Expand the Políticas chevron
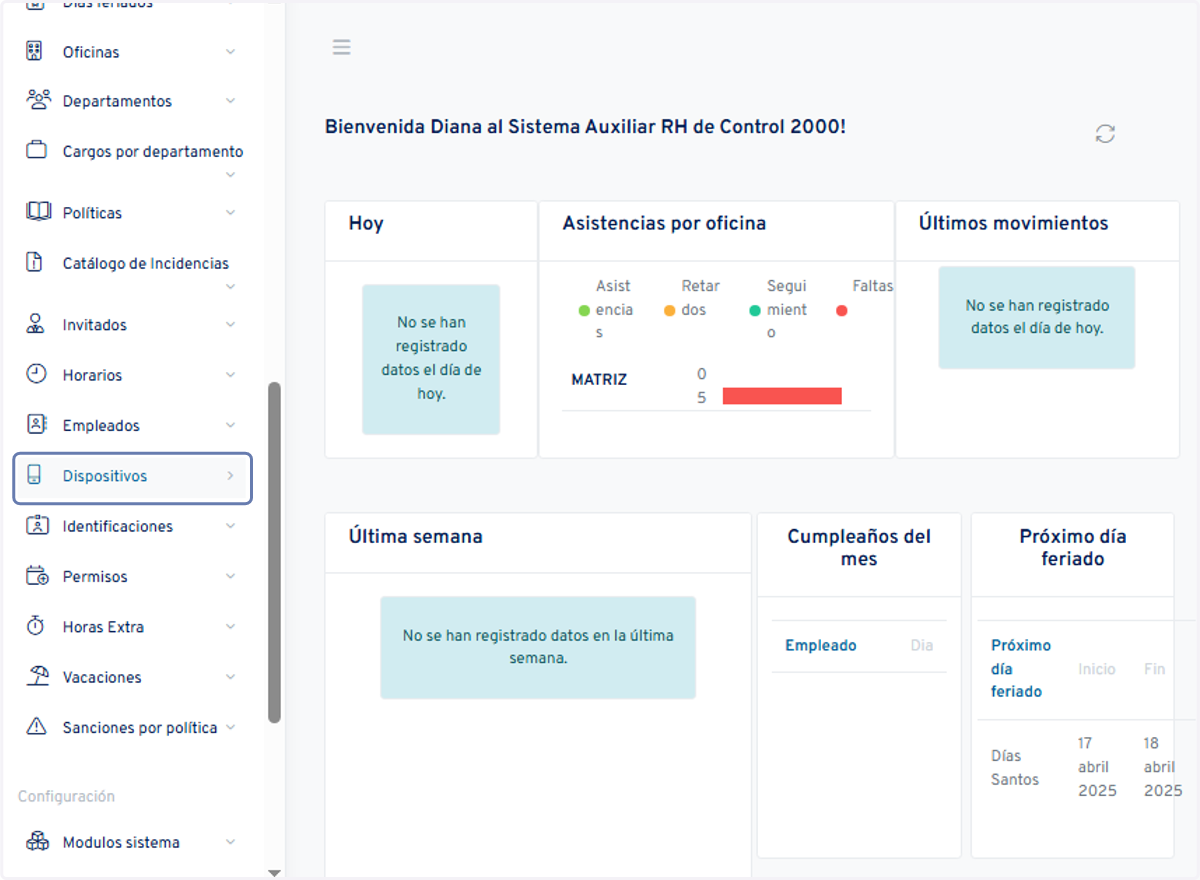Viewport: 1200px width, 880px height. (231, 212)
